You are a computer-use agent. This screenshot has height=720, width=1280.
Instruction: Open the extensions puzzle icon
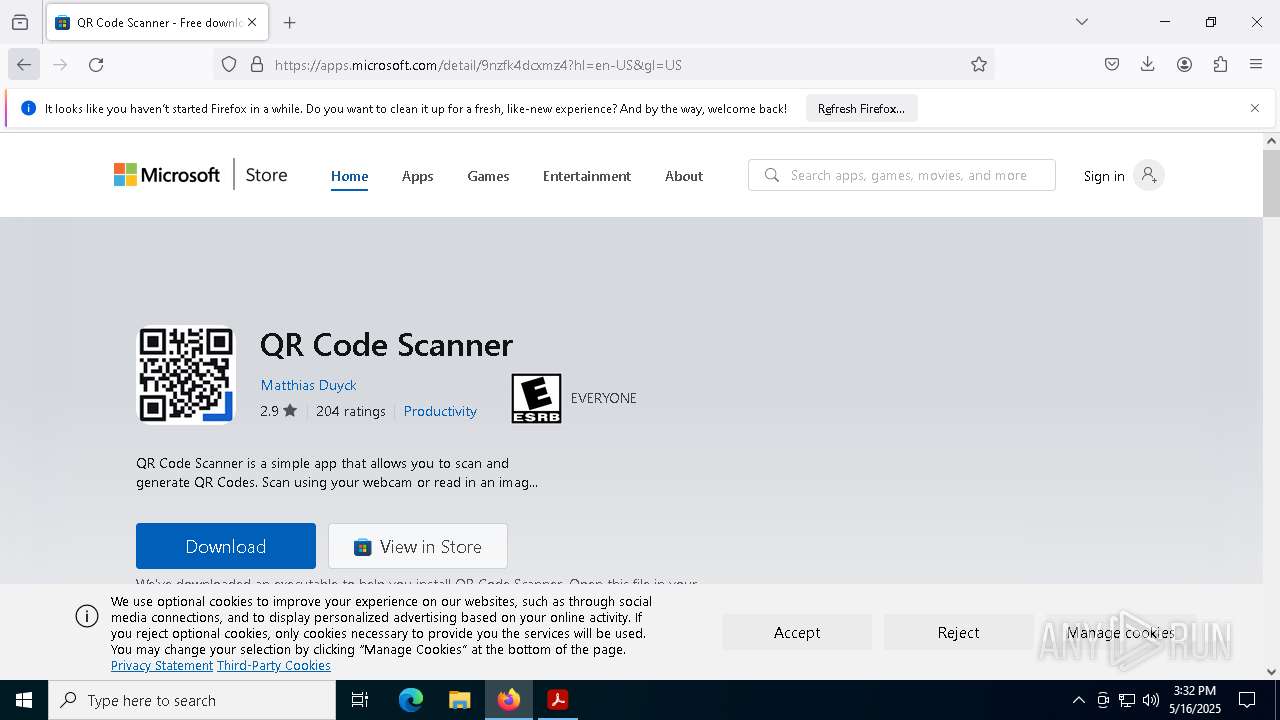[x=1220, y=64]
